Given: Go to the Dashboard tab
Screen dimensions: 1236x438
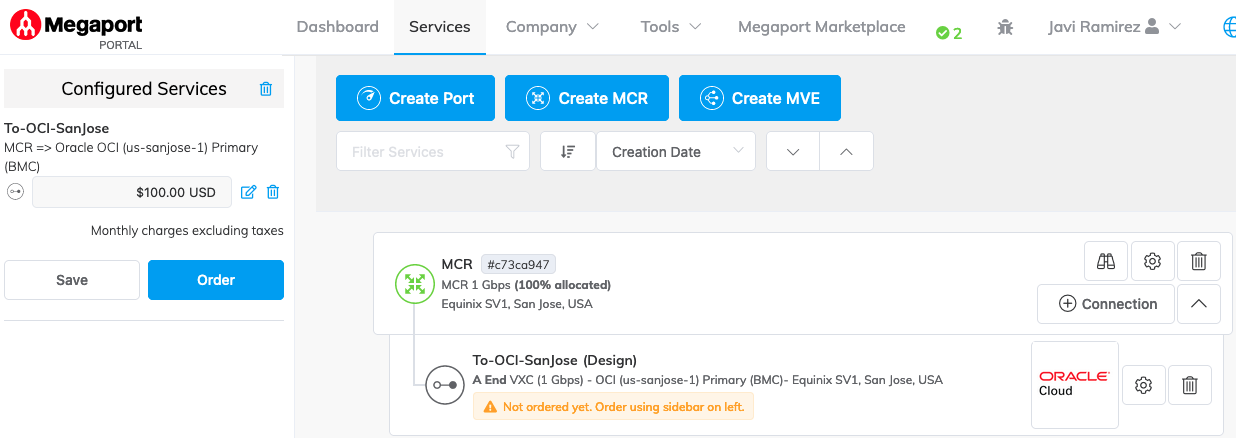Looking at the screenshot, I should [x=338, y=27].
